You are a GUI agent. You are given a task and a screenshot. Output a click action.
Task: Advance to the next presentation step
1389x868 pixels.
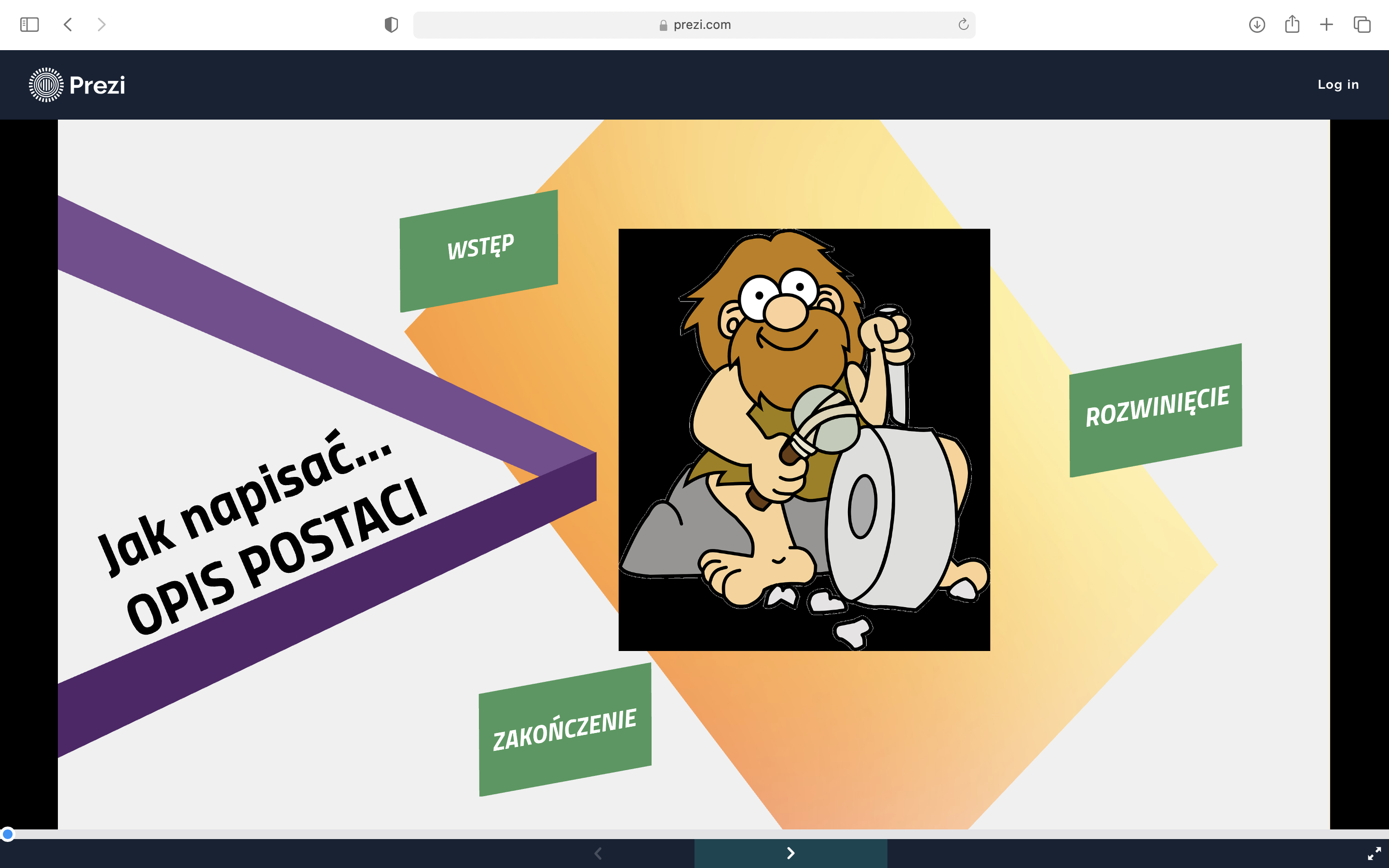[790, 853]
